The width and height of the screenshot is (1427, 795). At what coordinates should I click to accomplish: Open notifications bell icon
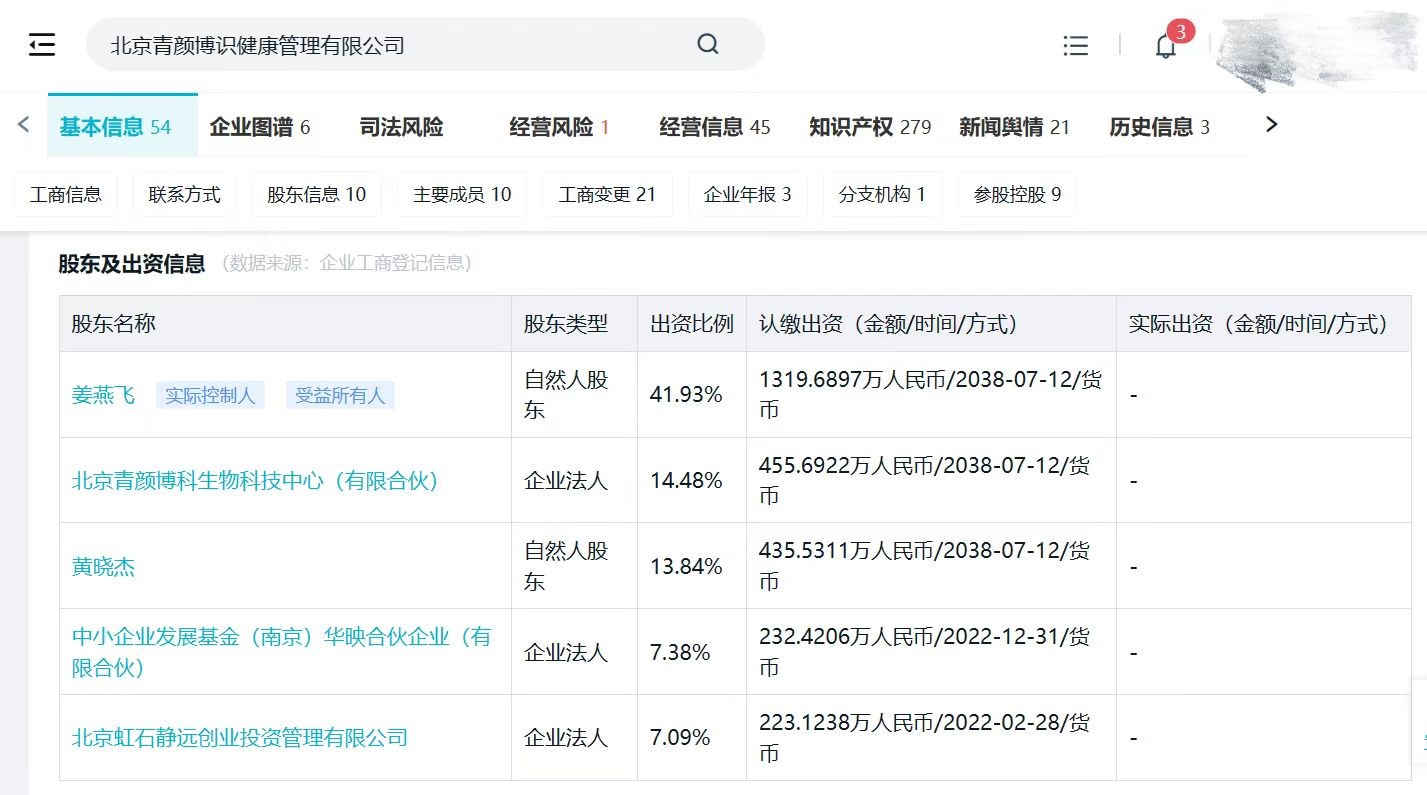click(1165, 46)
